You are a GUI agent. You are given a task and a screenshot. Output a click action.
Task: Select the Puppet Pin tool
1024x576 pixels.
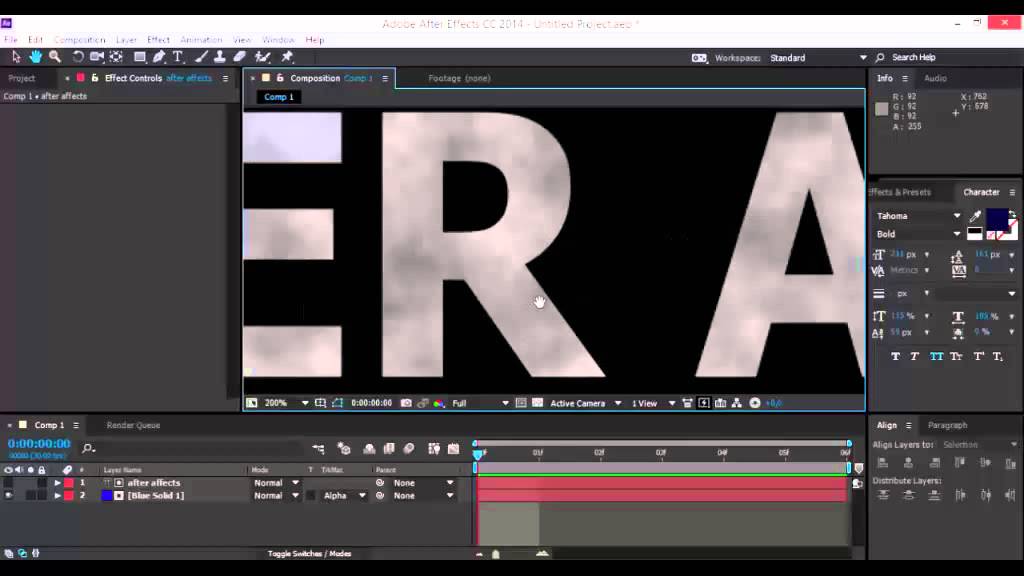[x=287, y=57]
